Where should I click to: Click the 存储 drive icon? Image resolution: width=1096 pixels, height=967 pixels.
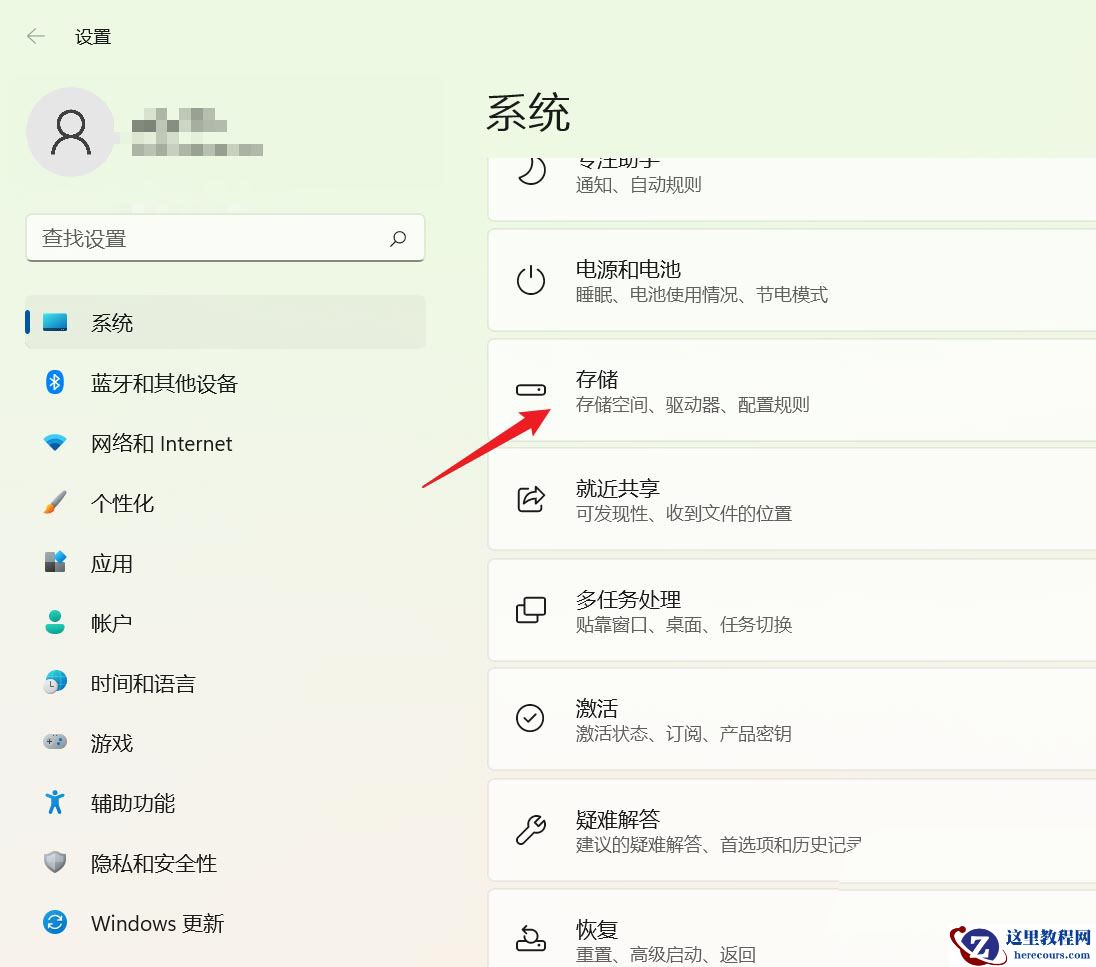tap(531, 390)
